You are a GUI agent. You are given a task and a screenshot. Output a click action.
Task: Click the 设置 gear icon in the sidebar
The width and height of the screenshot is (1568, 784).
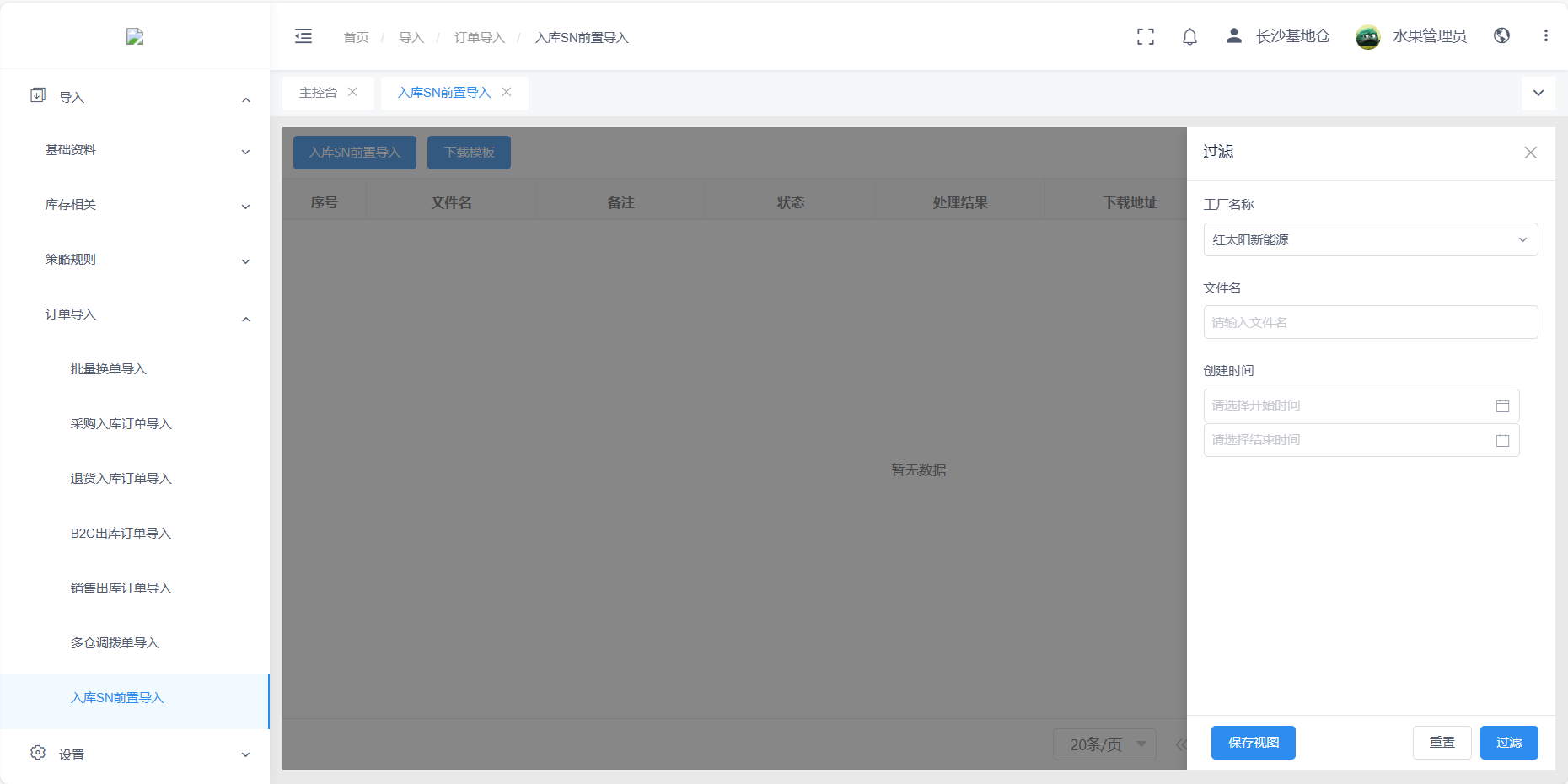[38, 753]
